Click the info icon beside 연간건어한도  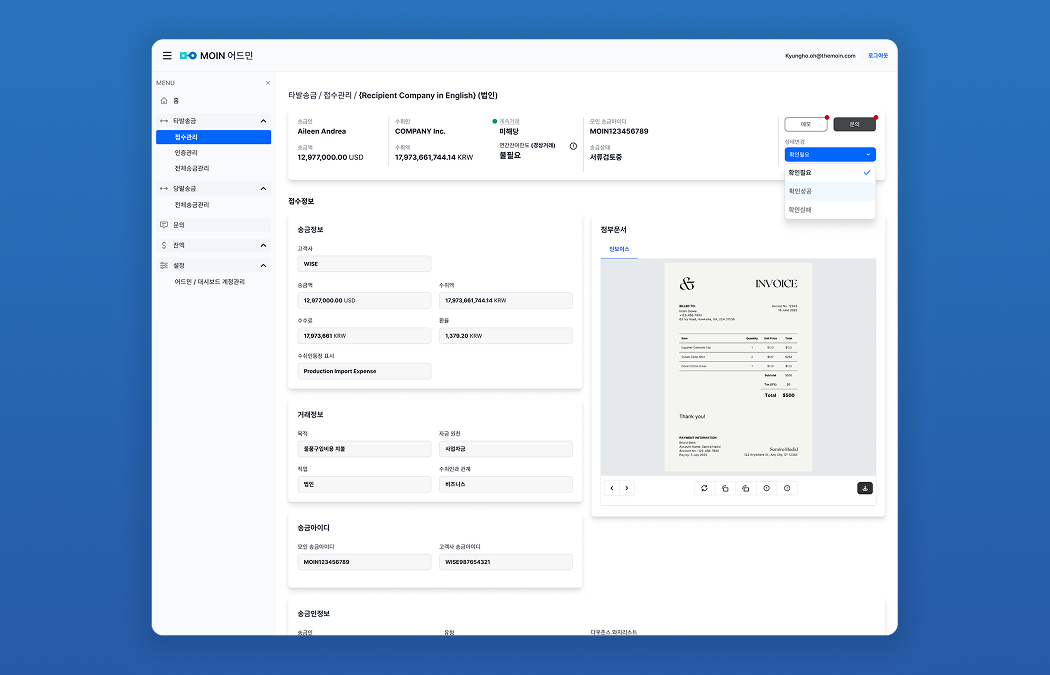573,146
